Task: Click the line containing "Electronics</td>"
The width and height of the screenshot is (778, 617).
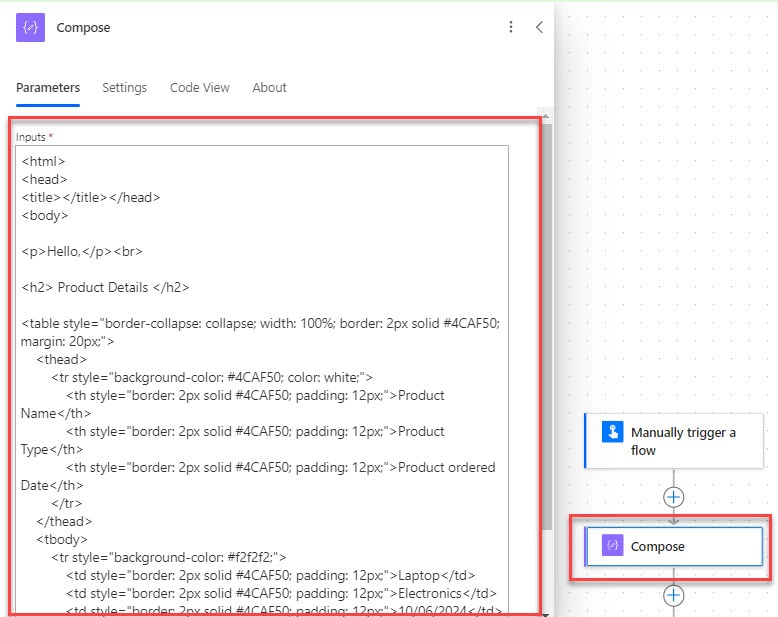Action: (x=281, y=594)
